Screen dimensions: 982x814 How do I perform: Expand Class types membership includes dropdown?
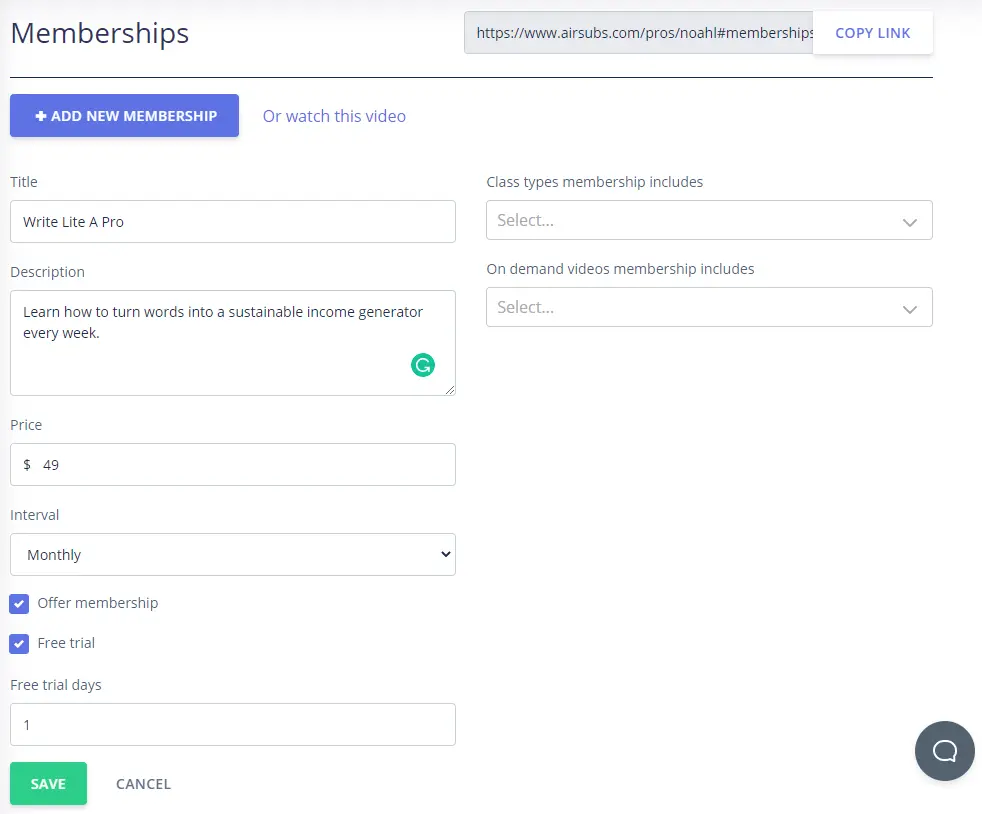tap(909, 221)
